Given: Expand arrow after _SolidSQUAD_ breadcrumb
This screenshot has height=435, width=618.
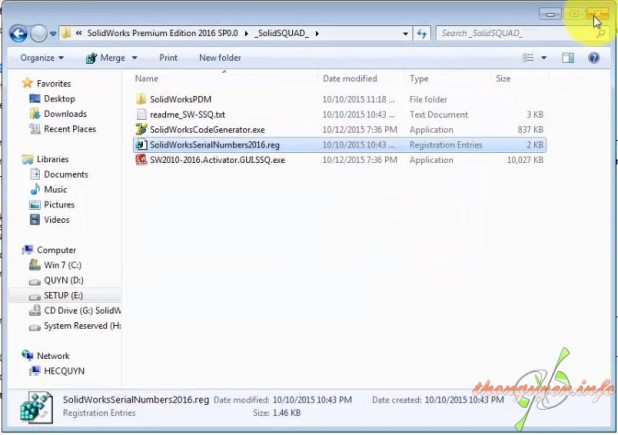Looking at the screenshot, I should [x=317, y=33].
